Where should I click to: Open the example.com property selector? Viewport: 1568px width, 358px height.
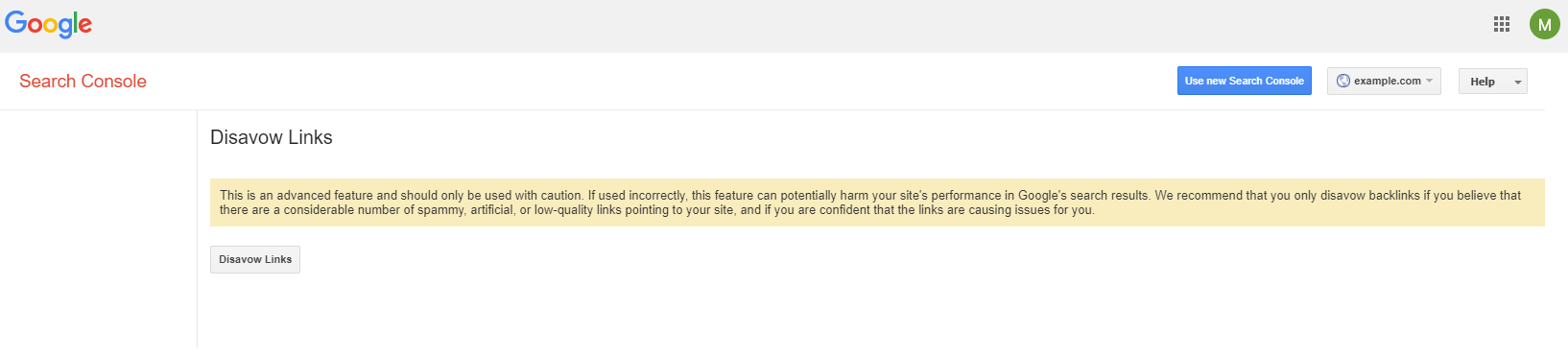(x=1384, y=81)
